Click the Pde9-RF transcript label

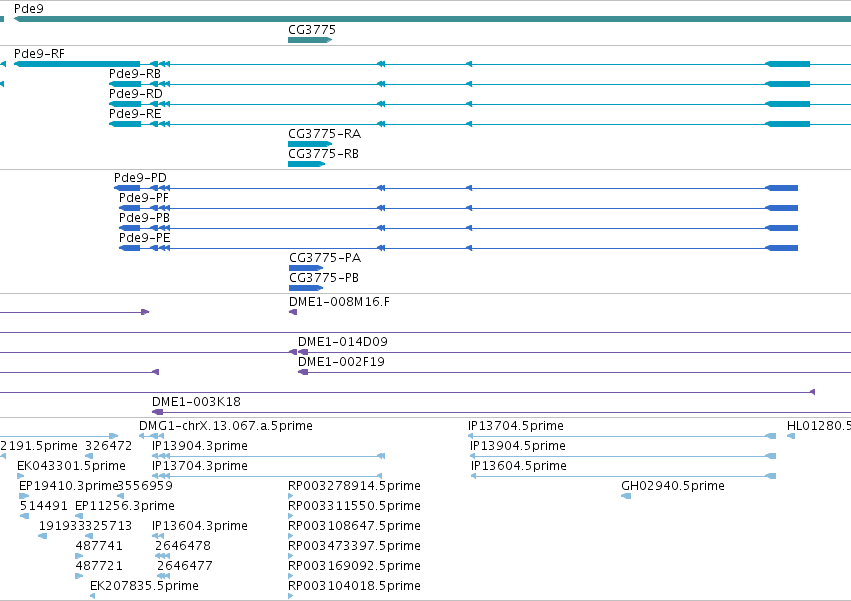39,53
